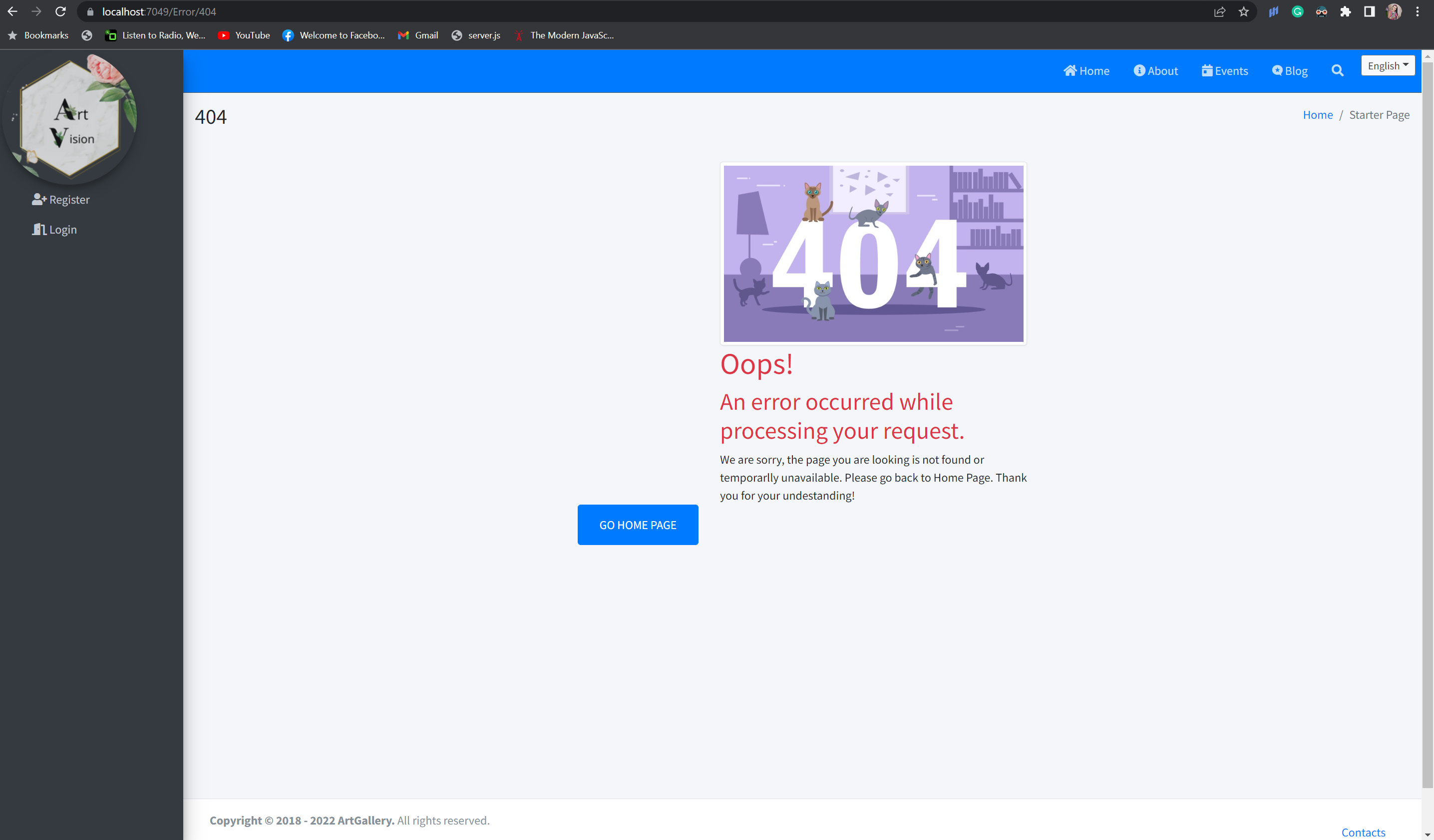Click the padlock site info icon
The height and width of the screenshot is (840, 1434).
(90, 12)
